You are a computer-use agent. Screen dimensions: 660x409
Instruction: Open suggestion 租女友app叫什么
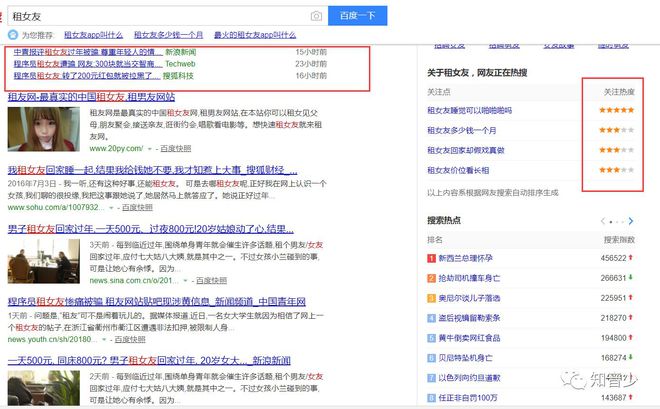[93, 35]
